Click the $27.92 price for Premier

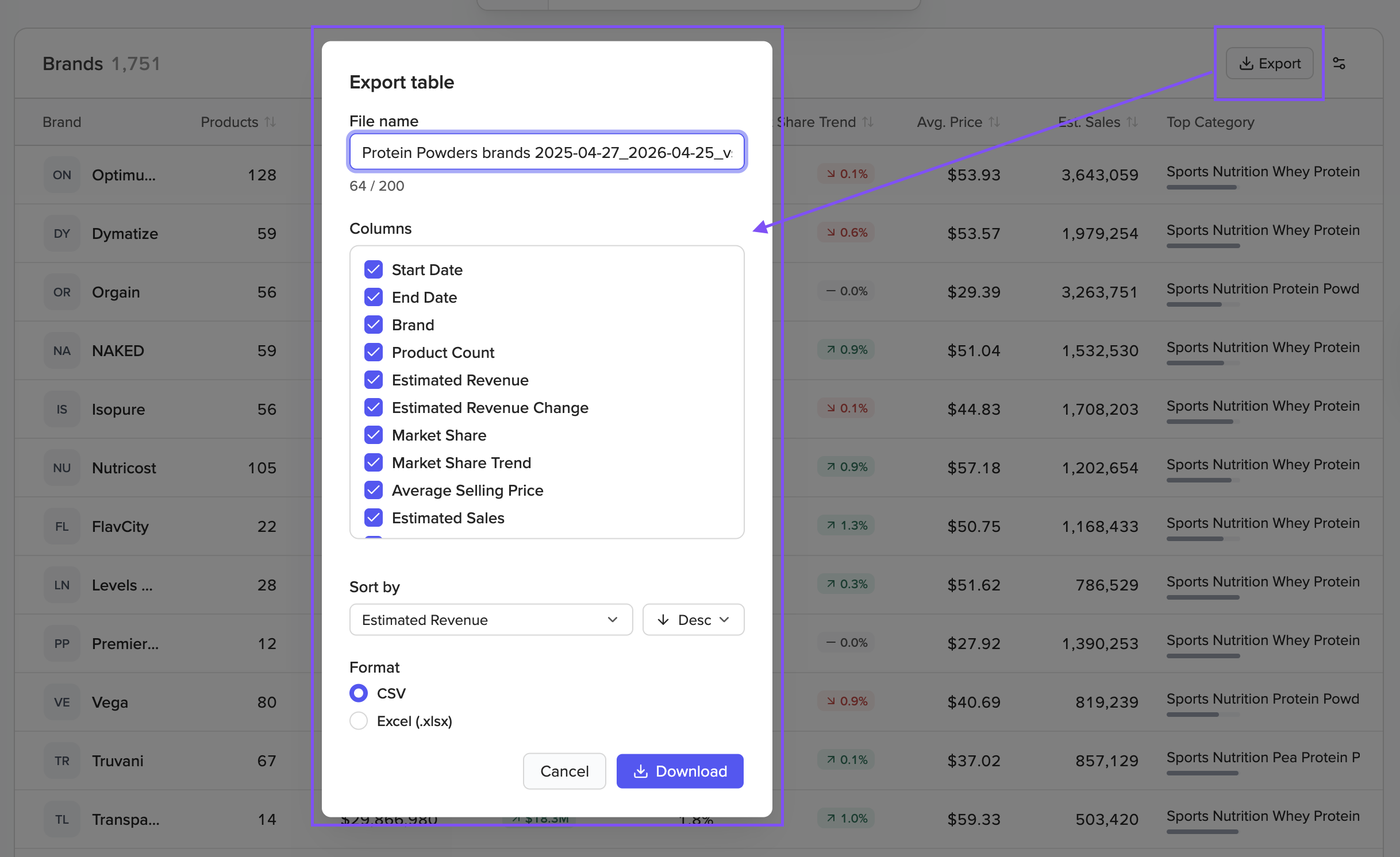click(x=974, y=644)
